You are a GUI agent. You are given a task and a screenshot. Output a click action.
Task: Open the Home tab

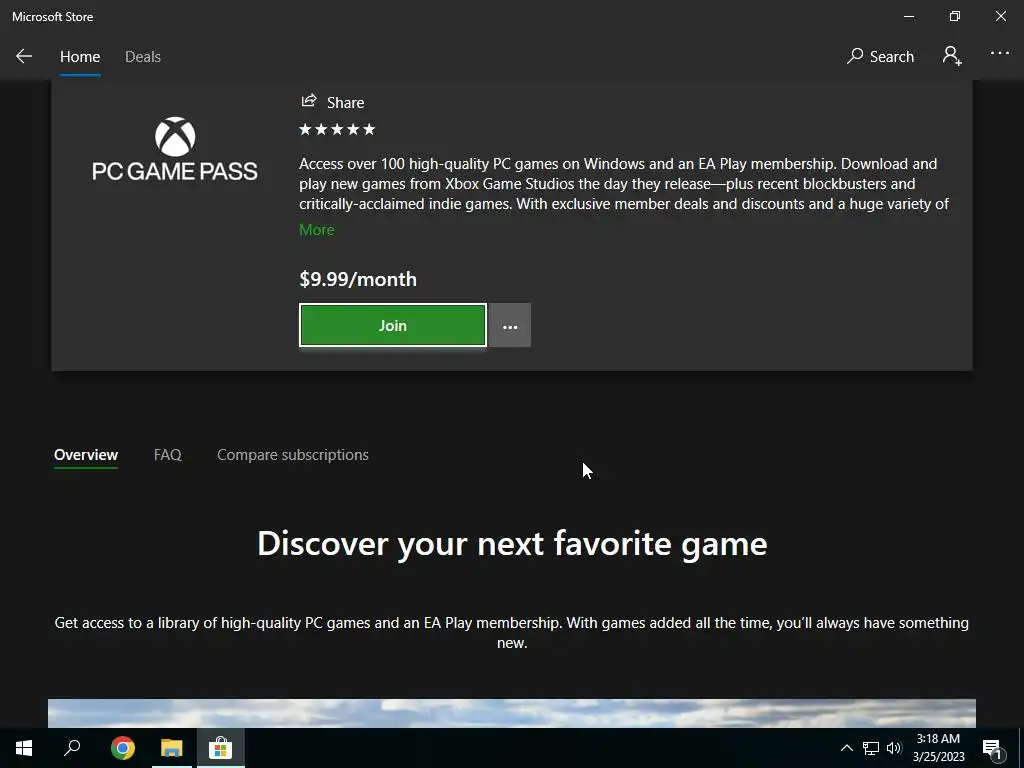(80, 57)
